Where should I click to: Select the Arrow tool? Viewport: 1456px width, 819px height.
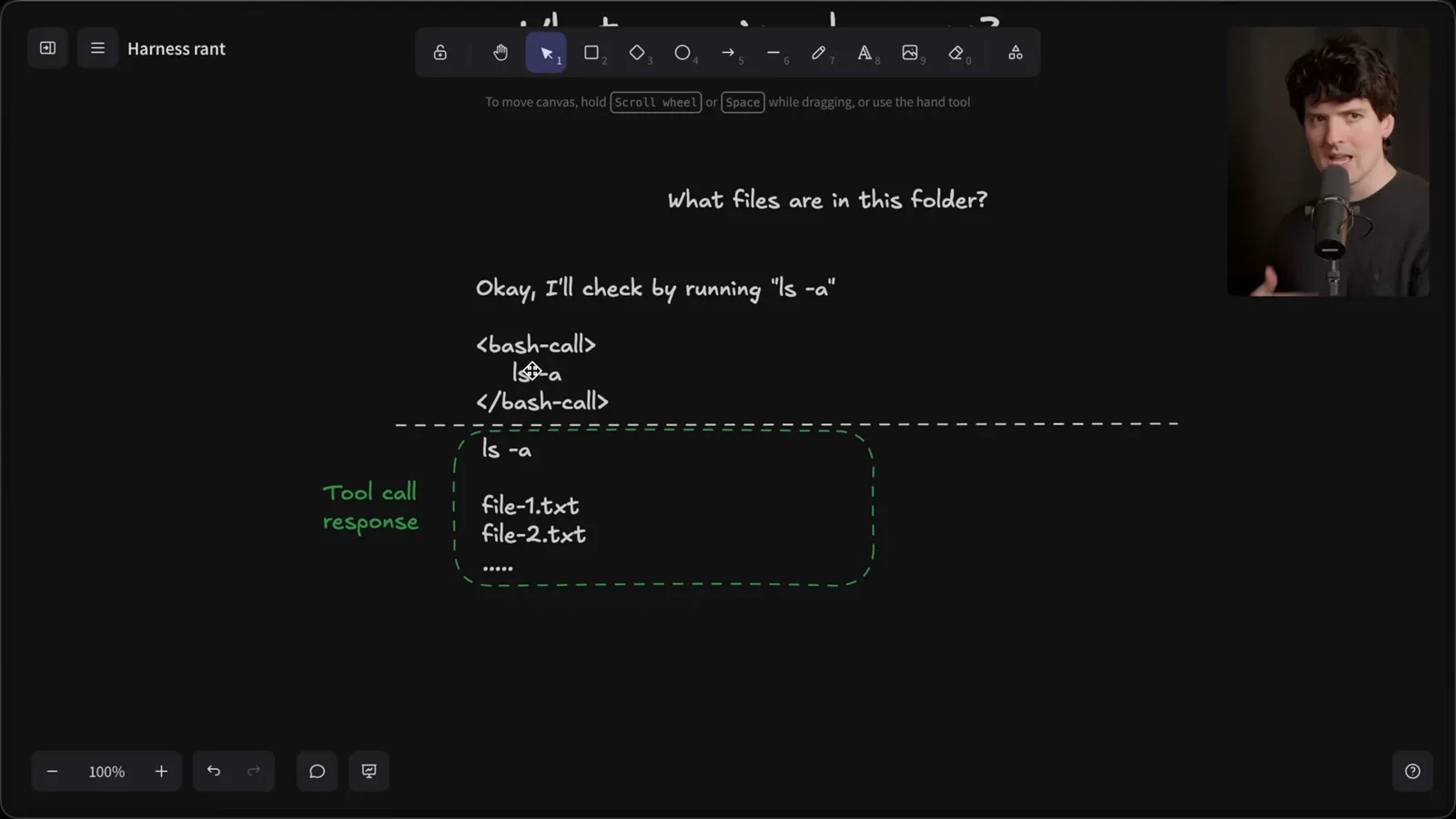(728, 53)
